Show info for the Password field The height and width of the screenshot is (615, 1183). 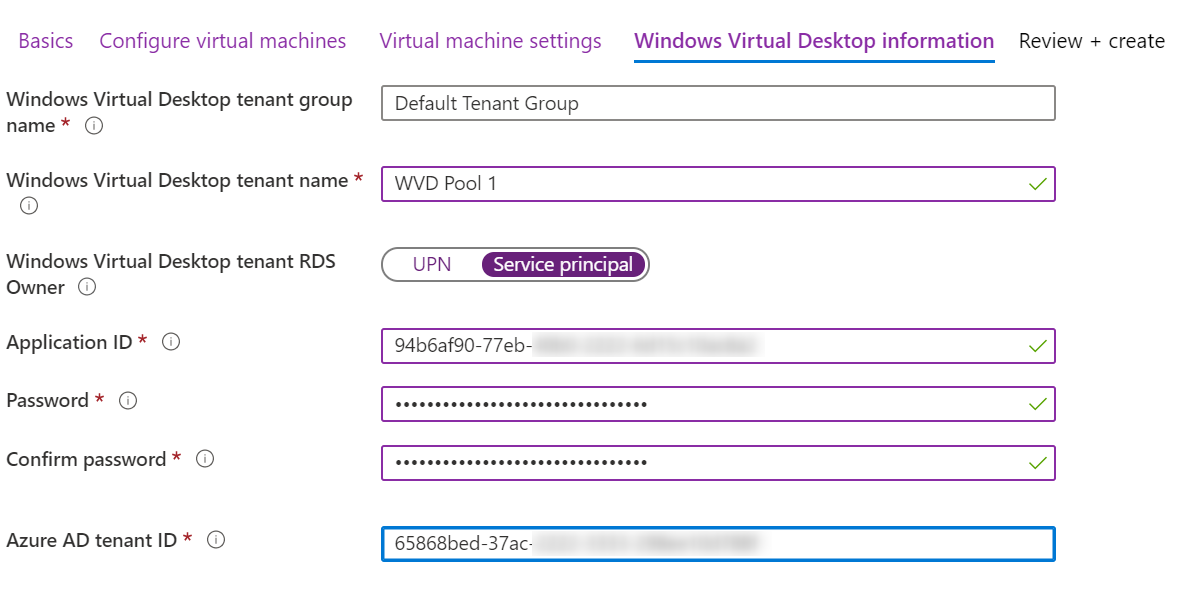pos(128,400)
